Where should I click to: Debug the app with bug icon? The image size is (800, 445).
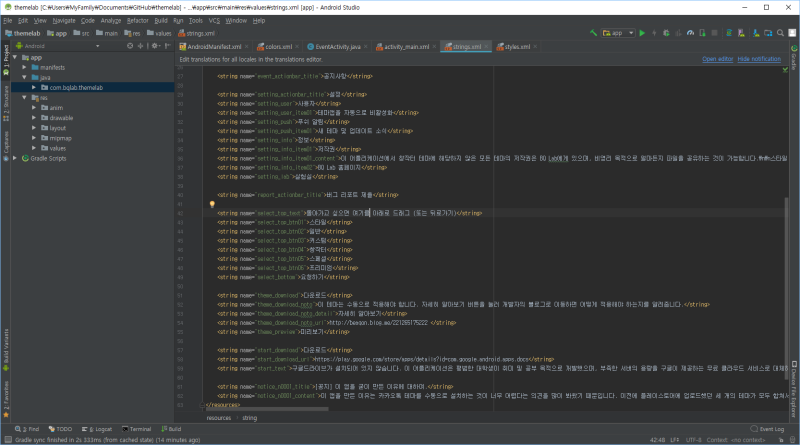[666, 33]
